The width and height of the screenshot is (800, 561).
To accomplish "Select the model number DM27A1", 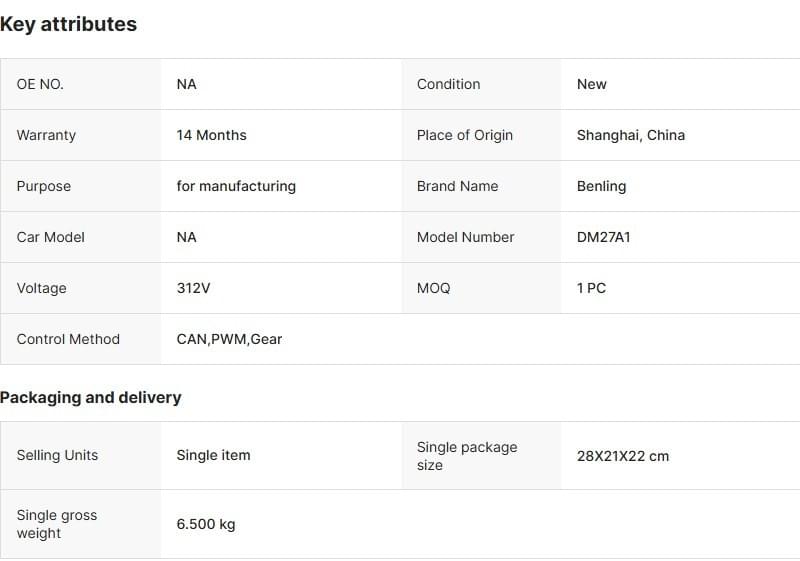I will 603,237.
